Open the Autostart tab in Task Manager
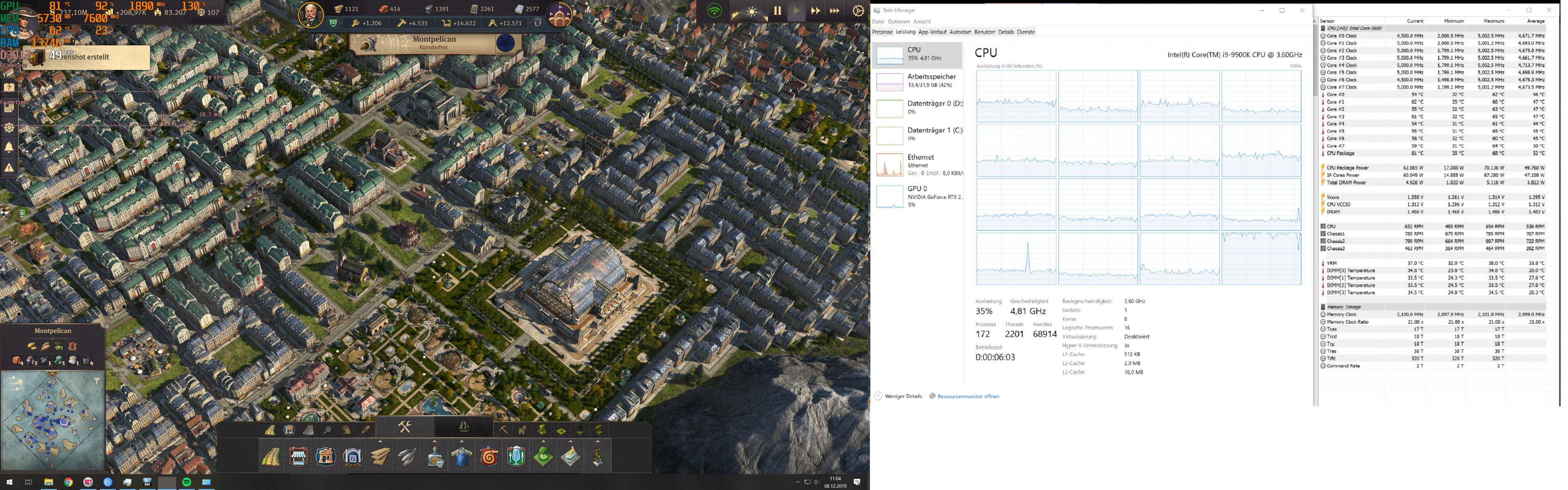The width and height of the screenshot is (1568, 490). coord(960,32)
